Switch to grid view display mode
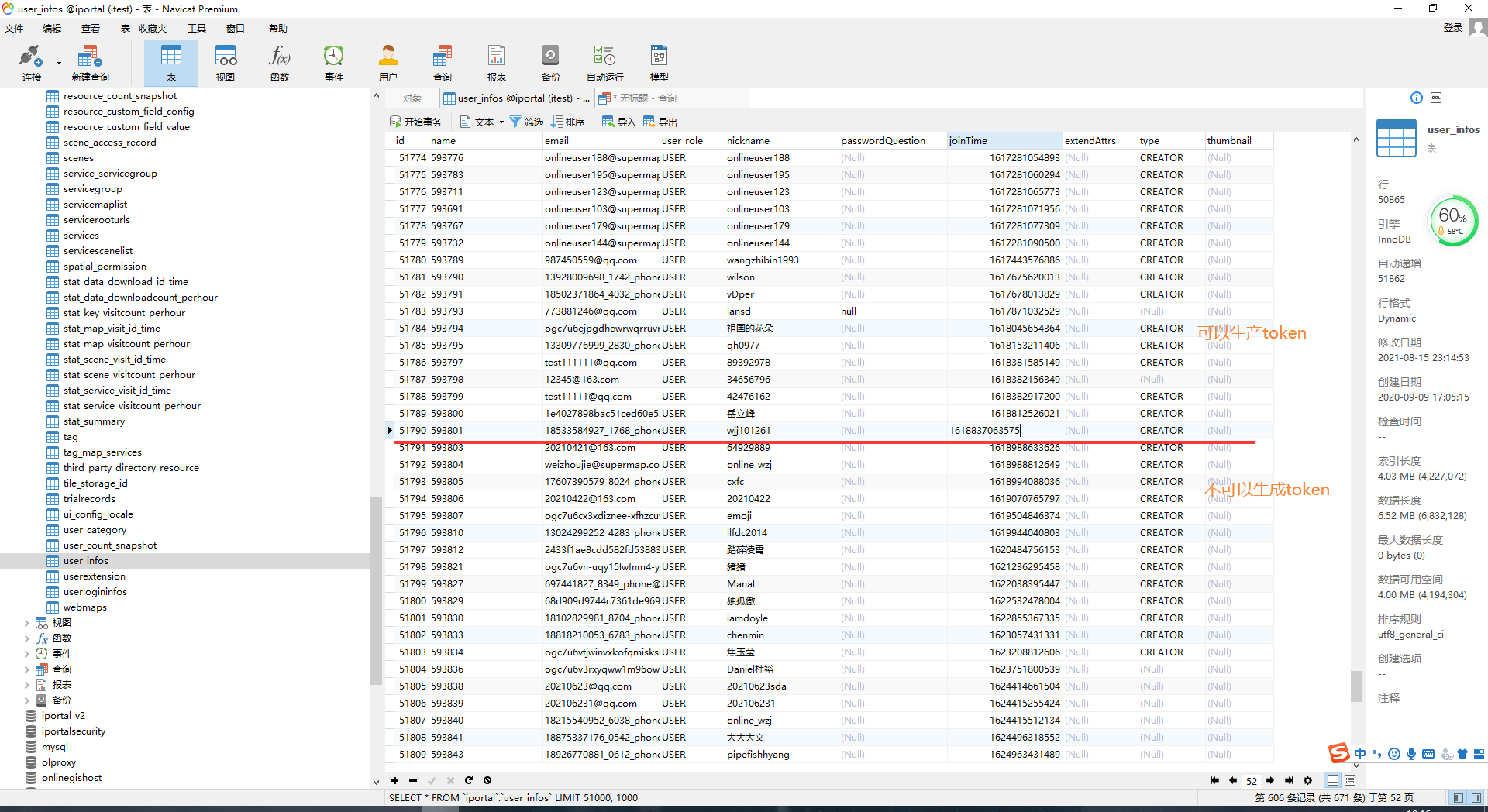This screenshot has height=812, width=1488. [x=1333, y=780]
